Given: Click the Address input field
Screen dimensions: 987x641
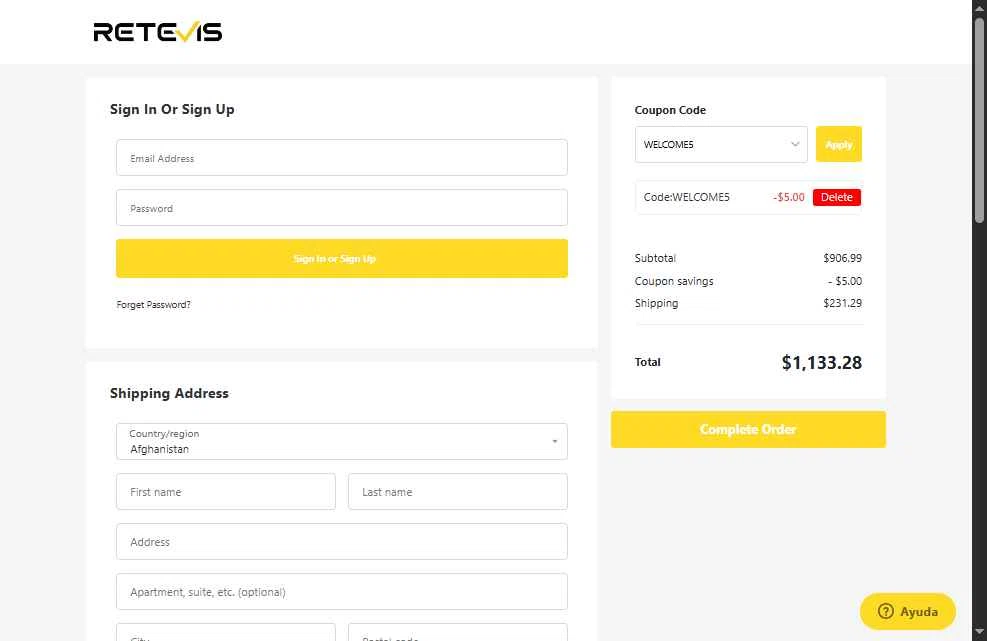Looking at the screenshot, I should click(342, 542).
